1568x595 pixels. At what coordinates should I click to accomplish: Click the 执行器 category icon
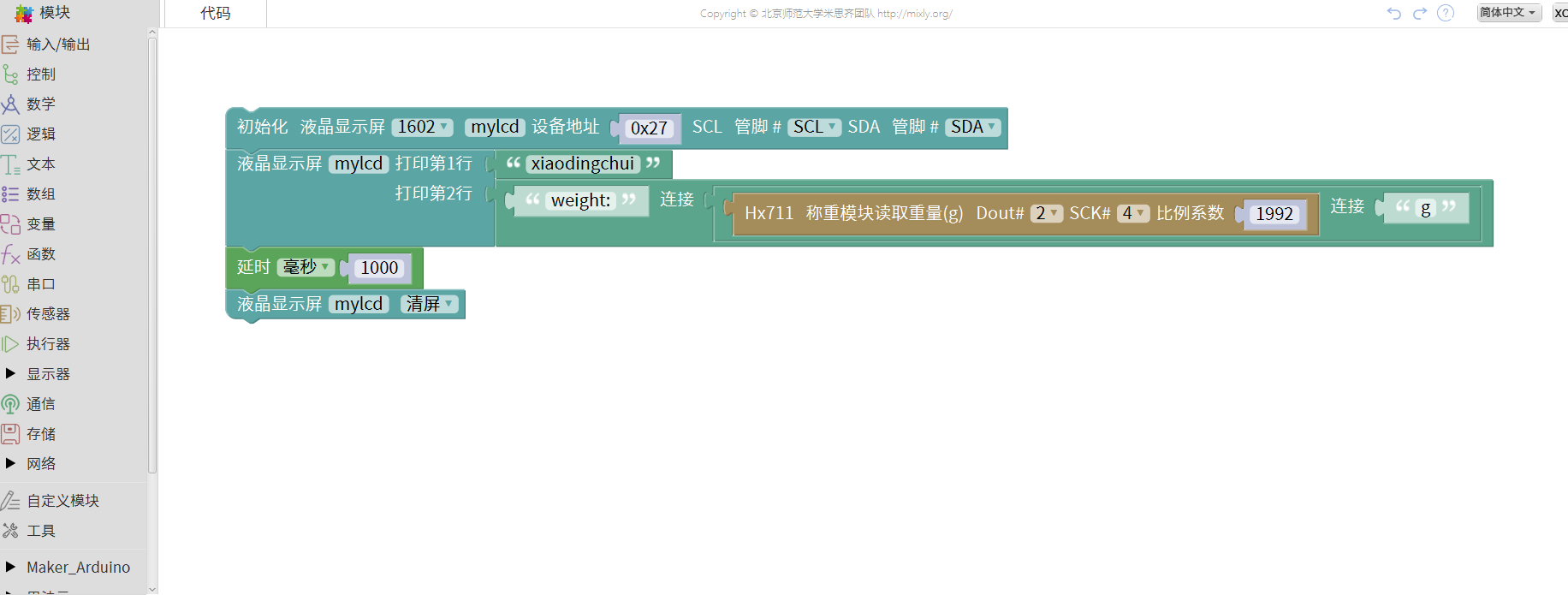pyautogui.click(x=10, y=344)
